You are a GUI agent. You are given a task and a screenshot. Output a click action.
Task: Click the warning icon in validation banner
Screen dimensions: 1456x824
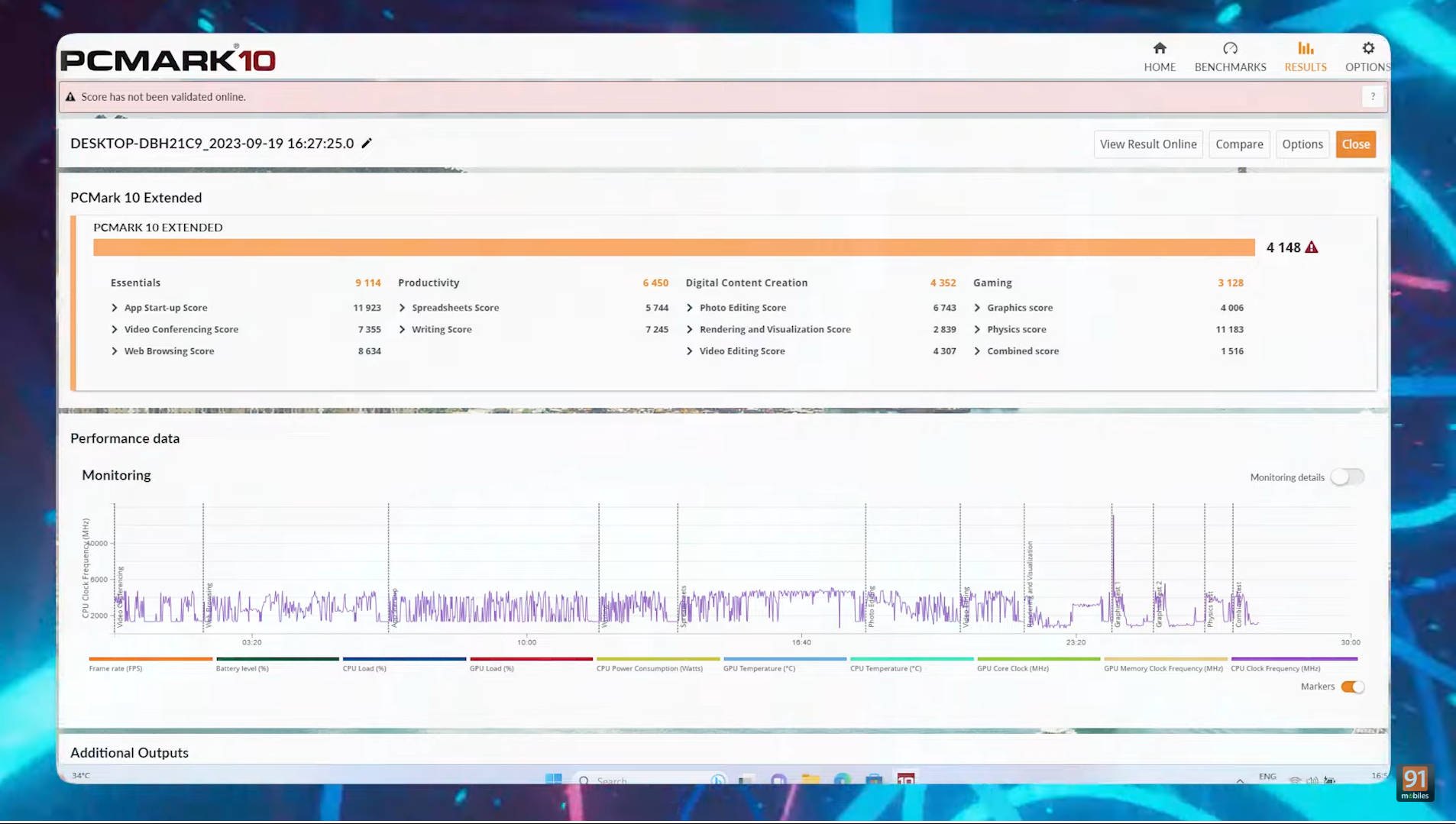[70, 97]
